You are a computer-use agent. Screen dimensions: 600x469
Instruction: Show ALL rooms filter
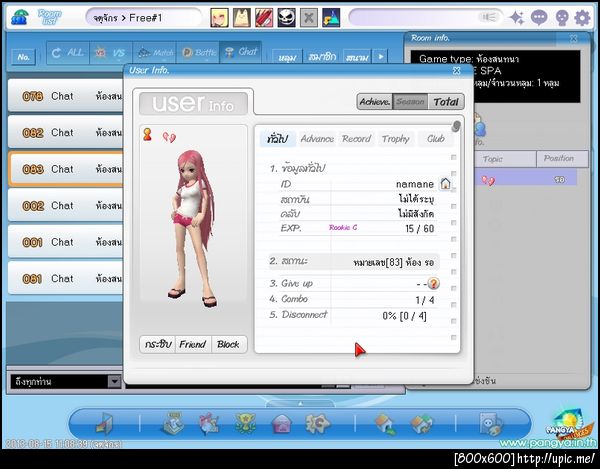[x=68, y=52]
